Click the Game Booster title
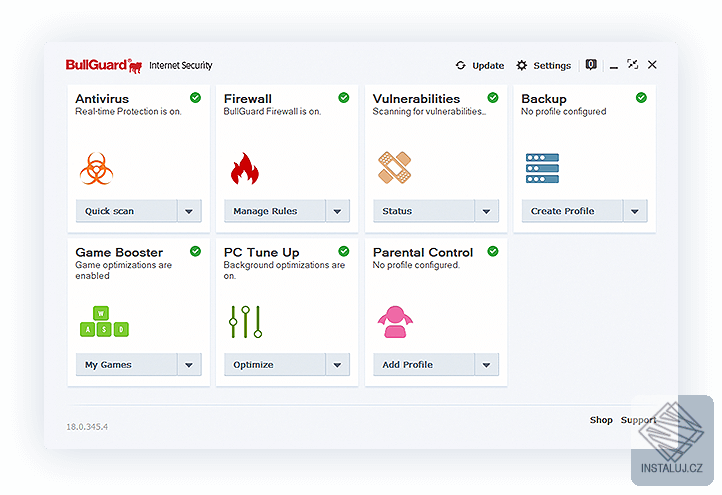This screenshot has height=495, width=722. (x=119, y=252)
